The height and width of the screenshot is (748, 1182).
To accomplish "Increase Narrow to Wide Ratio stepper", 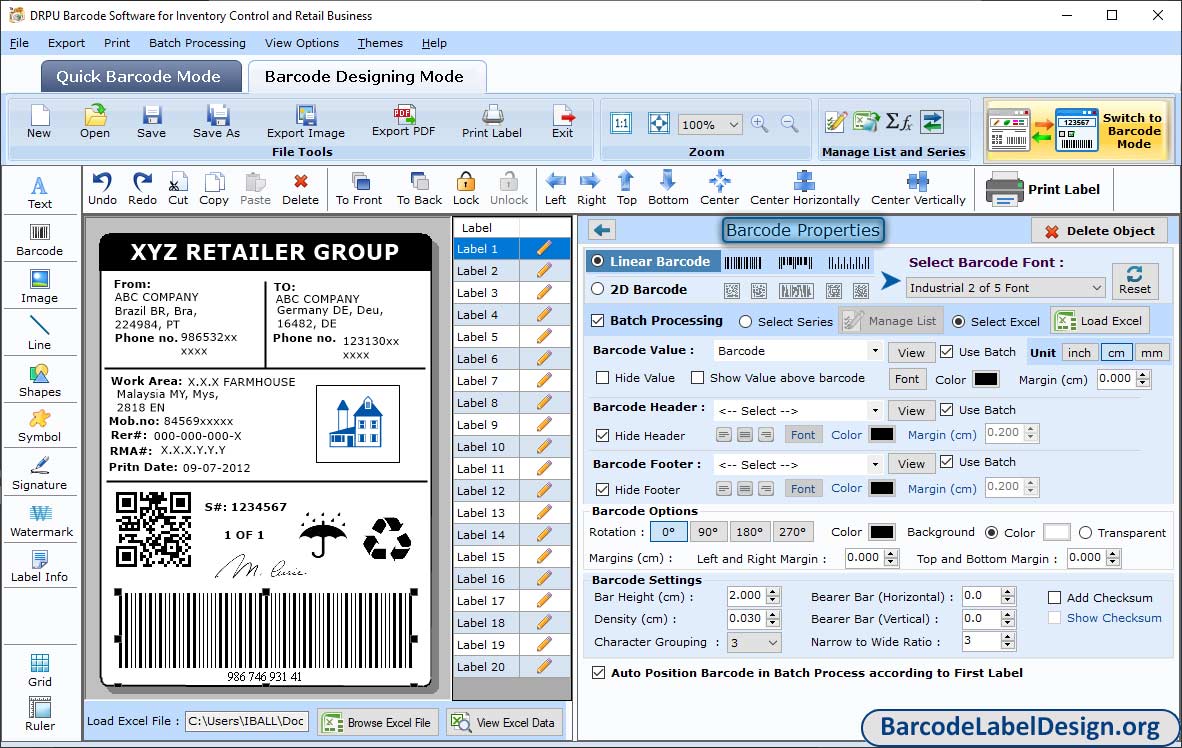I will (x=1008, y=637).
